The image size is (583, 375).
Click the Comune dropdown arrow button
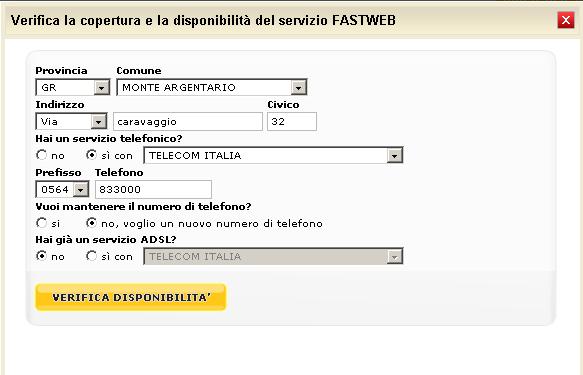[298, 88]
